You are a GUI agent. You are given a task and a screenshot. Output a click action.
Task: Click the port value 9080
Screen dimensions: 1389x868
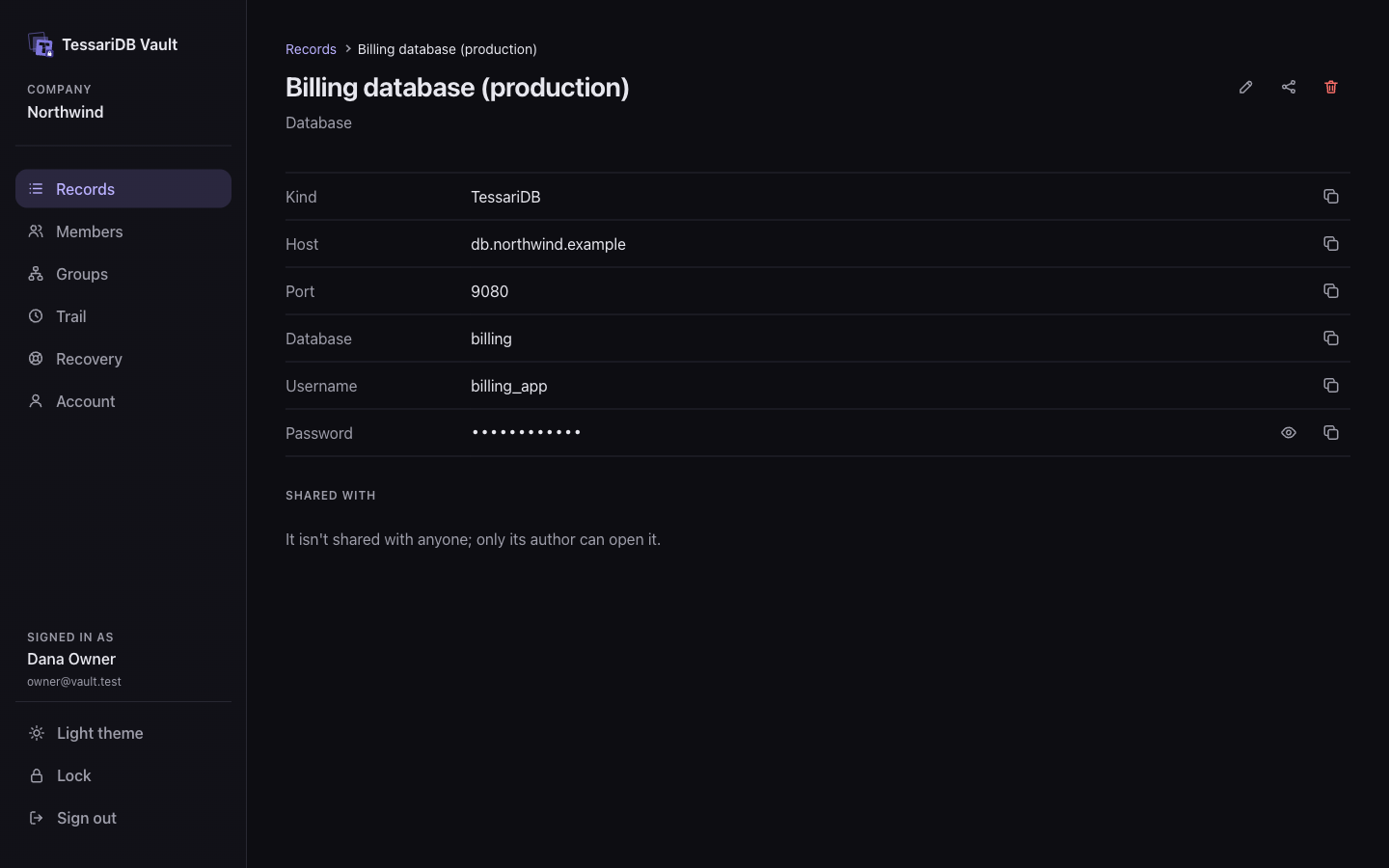489,291
